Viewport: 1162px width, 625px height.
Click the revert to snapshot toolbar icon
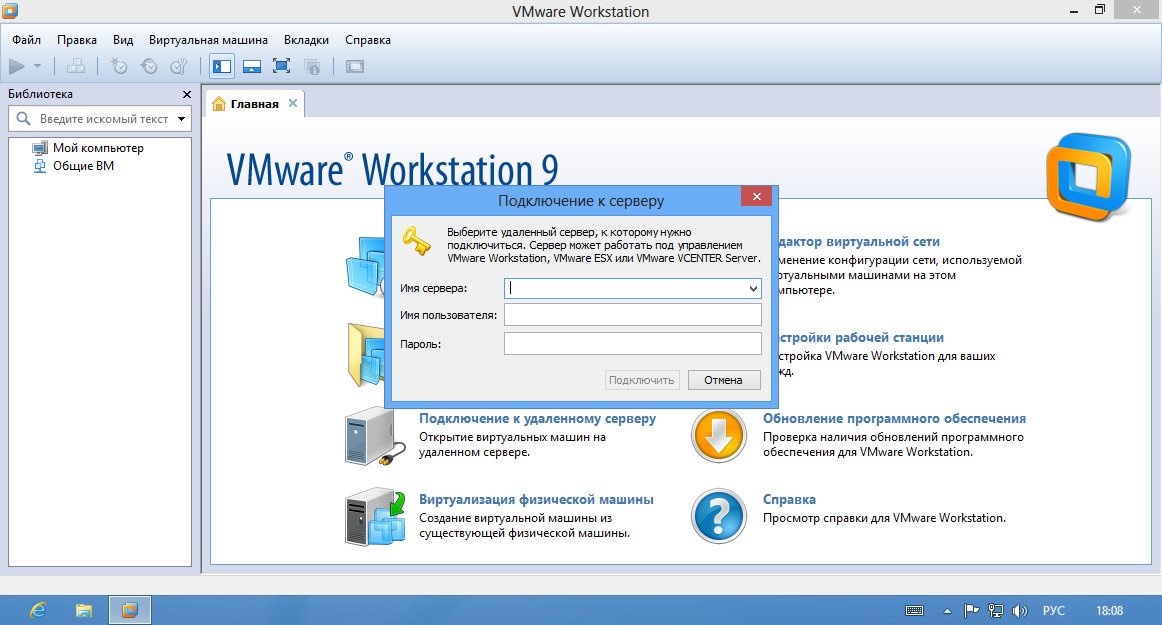pos(149,67)
